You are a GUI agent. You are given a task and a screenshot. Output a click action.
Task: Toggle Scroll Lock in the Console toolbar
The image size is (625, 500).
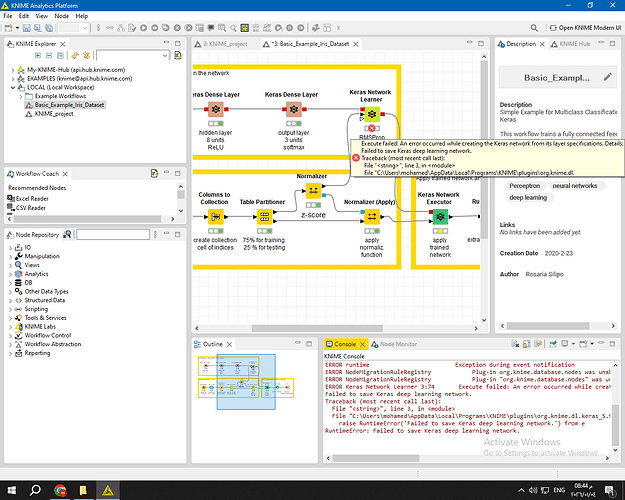tap(527, 344)
